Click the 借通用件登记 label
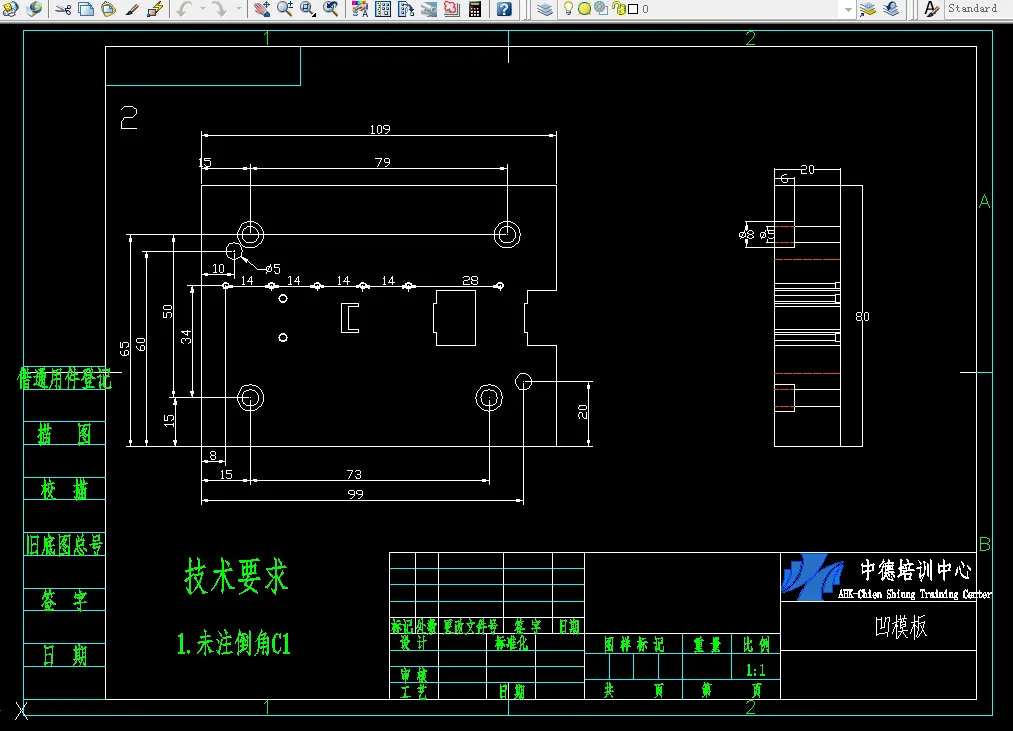The width and height of the screenshot is (1013, 731). click(64, 379)
